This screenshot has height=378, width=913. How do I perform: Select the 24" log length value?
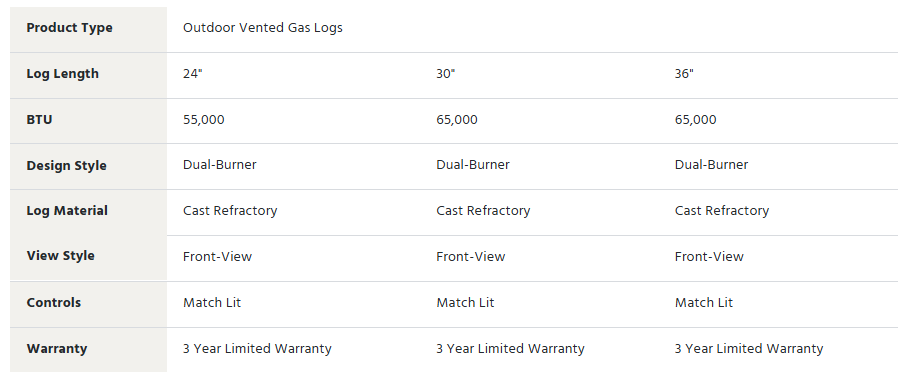192,74
